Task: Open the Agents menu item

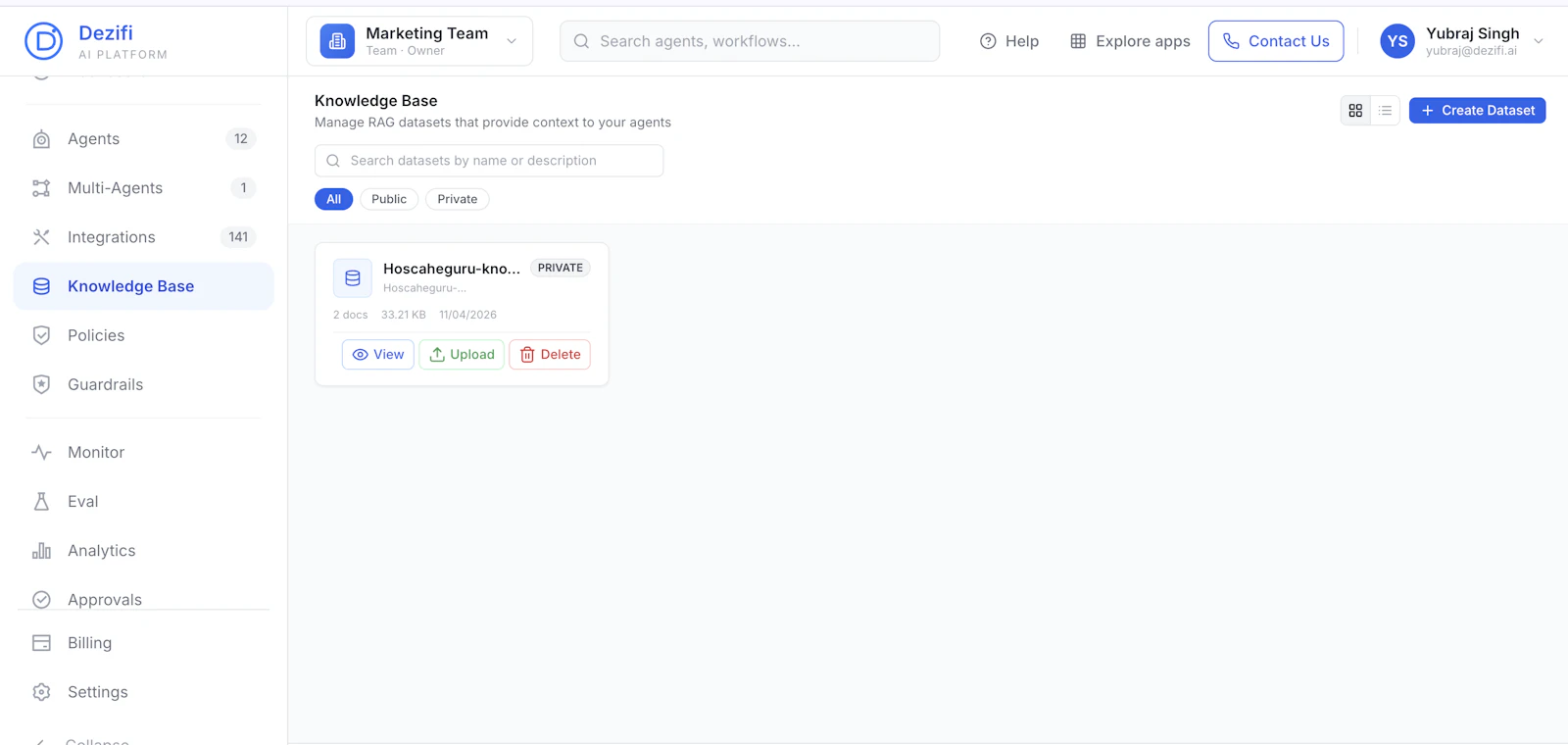Action: tap(143, 139)
